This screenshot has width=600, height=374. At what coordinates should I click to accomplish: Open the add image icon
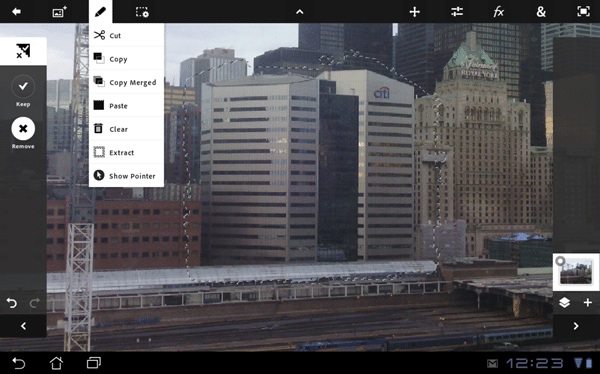click(x=59, y=12)
